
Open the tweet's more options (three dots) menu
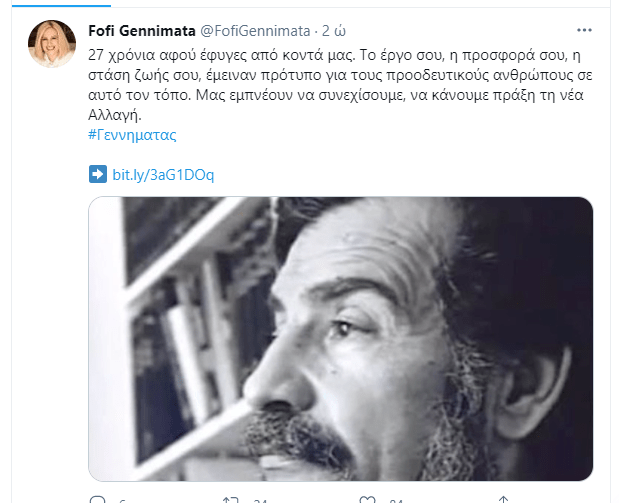pos(584,30)
